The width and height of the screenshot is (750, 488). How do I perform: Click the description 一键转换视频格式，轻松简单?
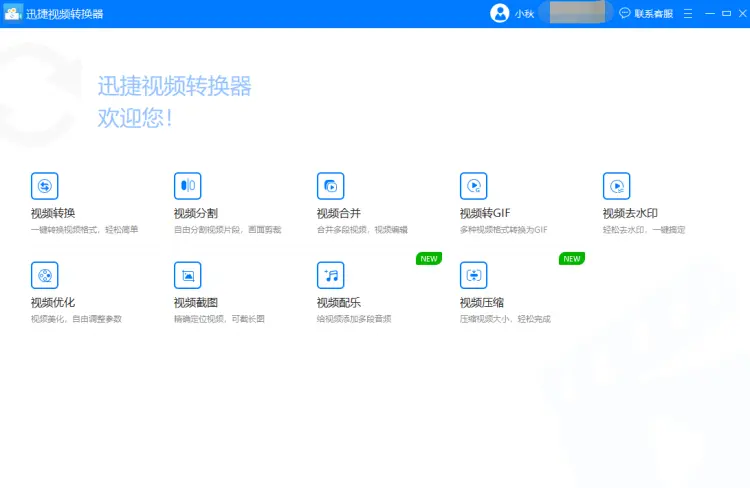click(x=85, y=230)
